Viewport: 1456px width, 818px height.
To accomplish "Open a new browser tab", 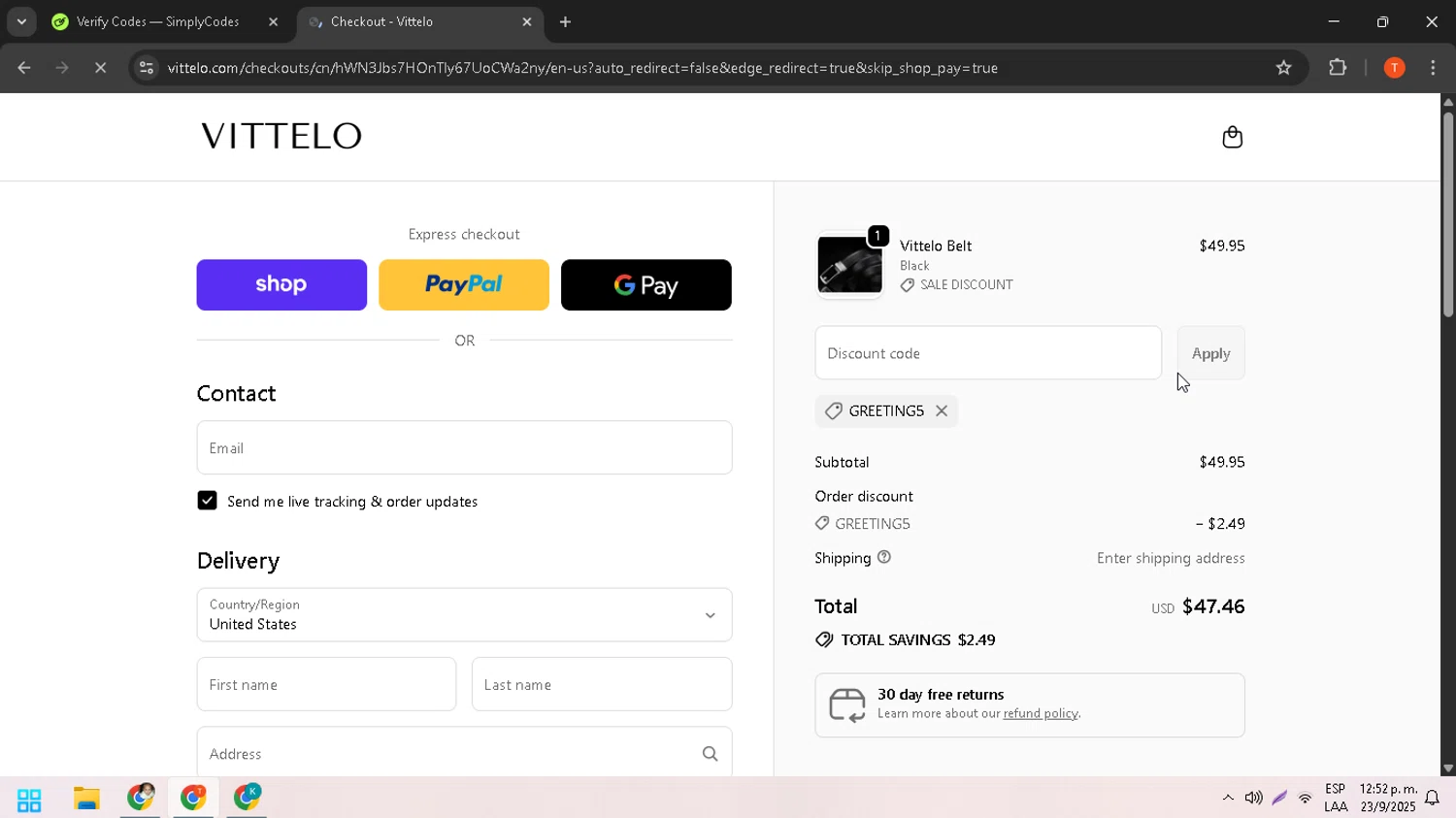I will click(566, 21).
